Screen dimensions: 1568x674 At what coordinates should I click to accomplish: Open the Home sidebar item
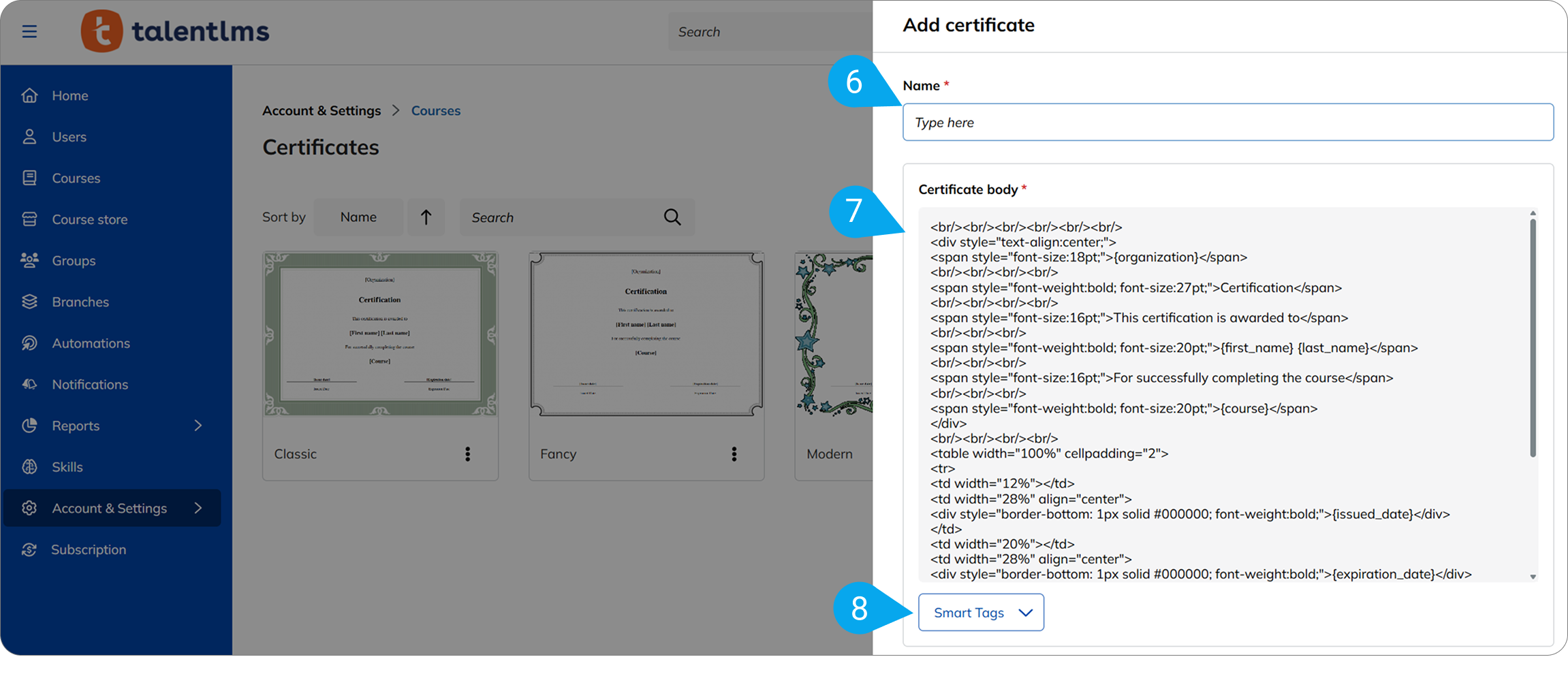pos(69,95)
